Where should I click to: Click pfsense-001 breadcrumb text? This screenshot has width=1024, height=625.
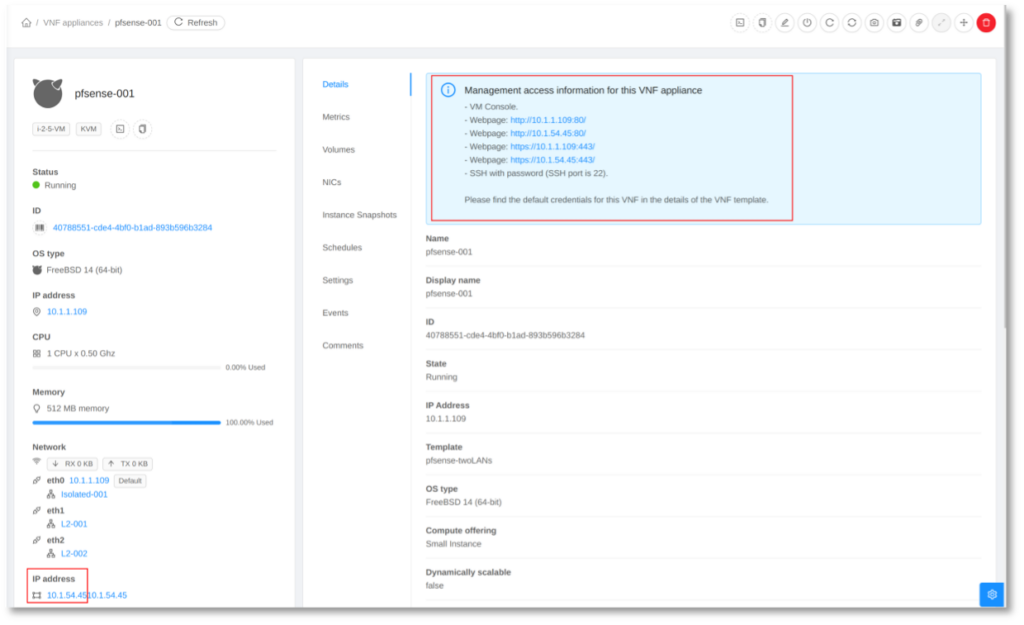pos(138,23)
